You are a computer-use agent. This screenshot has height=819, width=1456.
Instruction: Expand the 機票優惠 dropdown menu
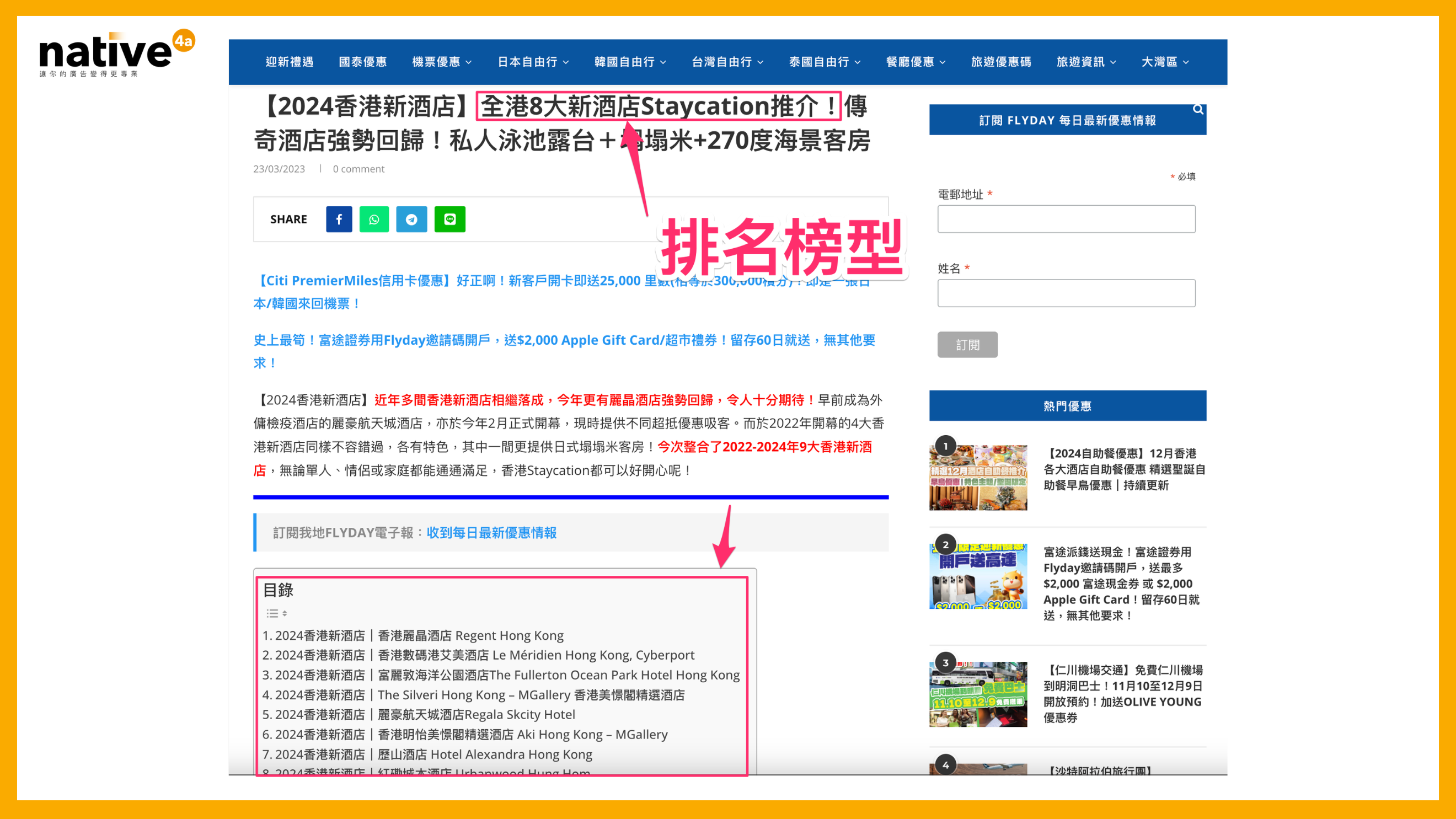tap(441, 62)
